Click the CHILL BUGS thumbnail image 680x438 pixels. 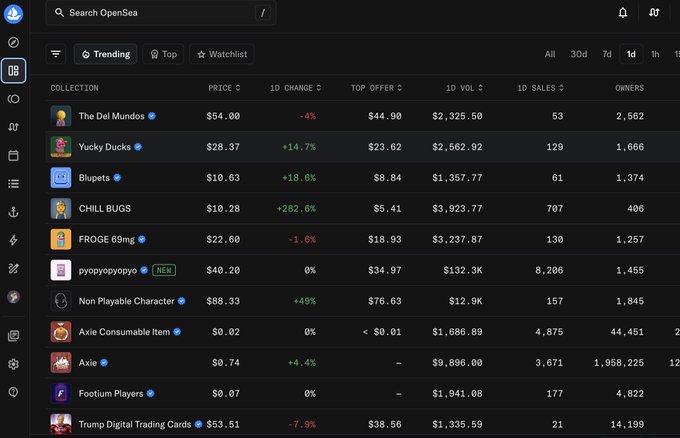pyautogui.click(x=61, y=209)
